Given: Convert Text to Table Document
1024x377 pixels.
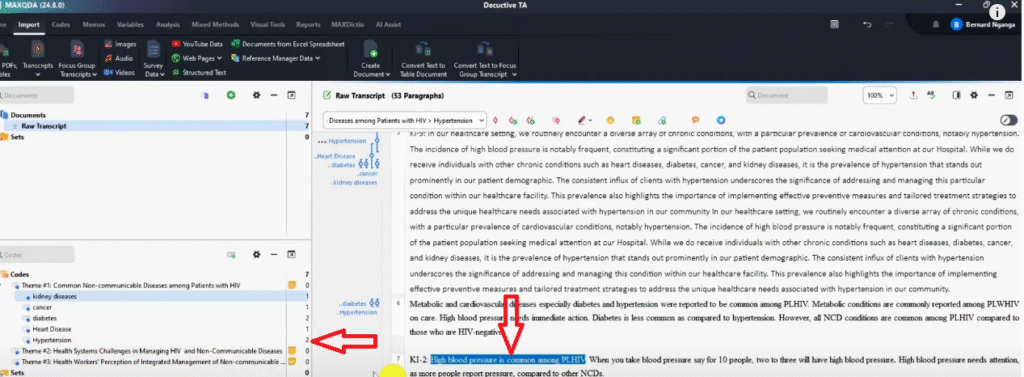Looking at the screenshot, I should pos(423,59).
